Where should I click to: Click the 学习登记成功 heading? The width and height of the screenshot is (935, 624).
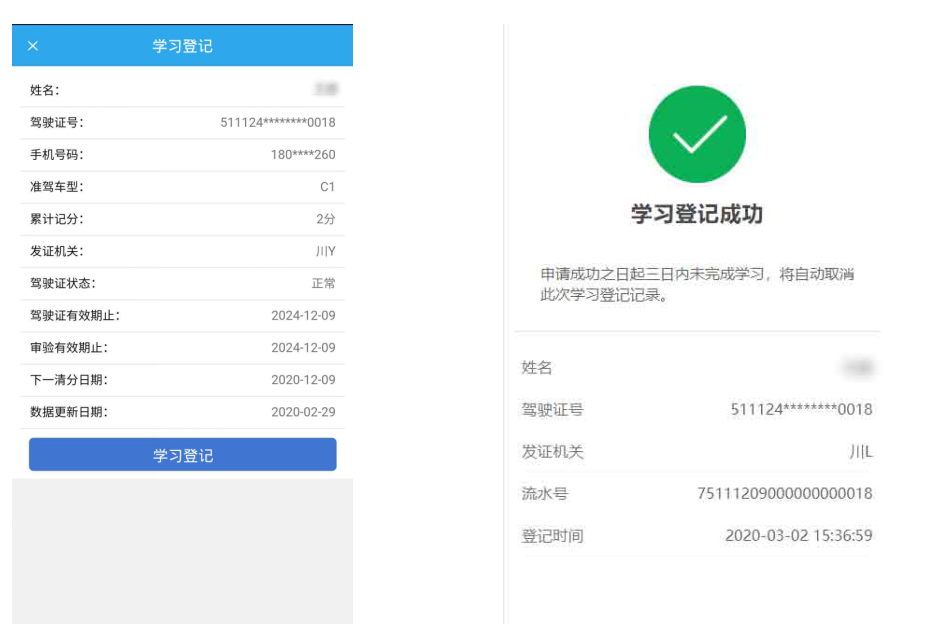tap(697, 214)
